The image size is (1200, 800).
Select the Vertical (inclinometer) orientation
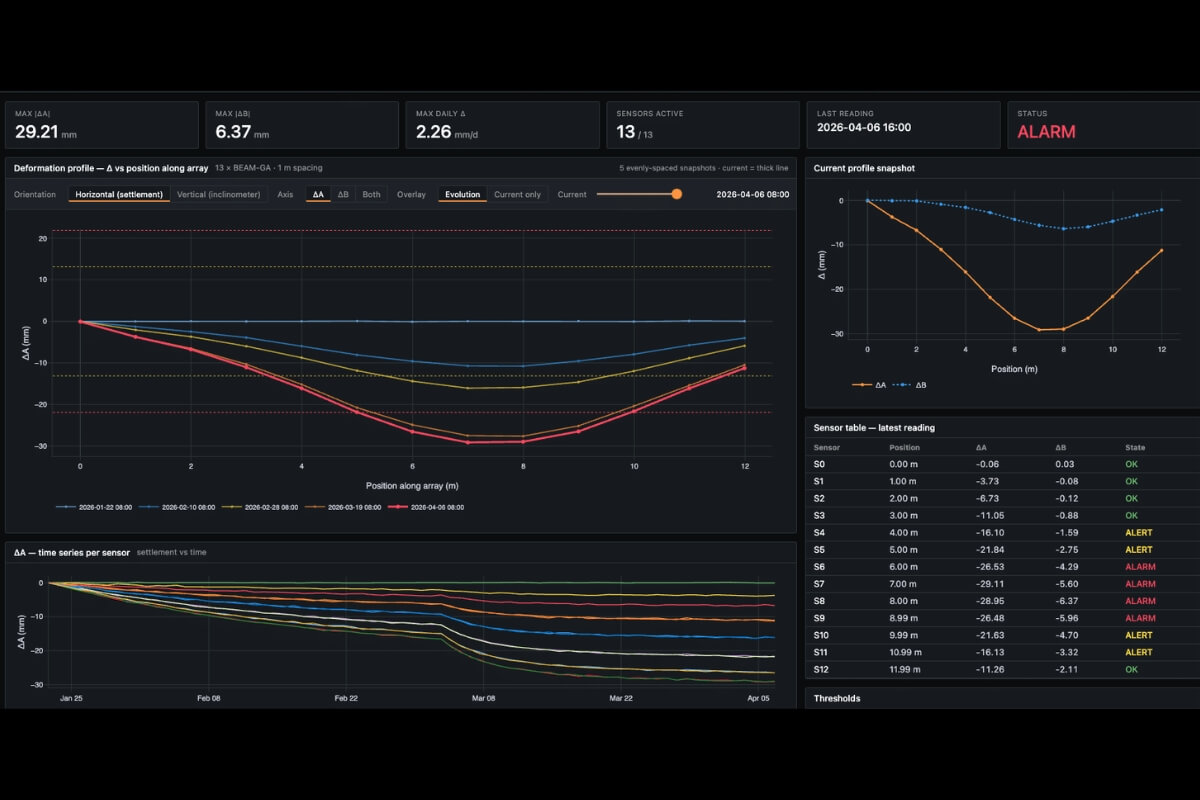(x=219, y=194)
